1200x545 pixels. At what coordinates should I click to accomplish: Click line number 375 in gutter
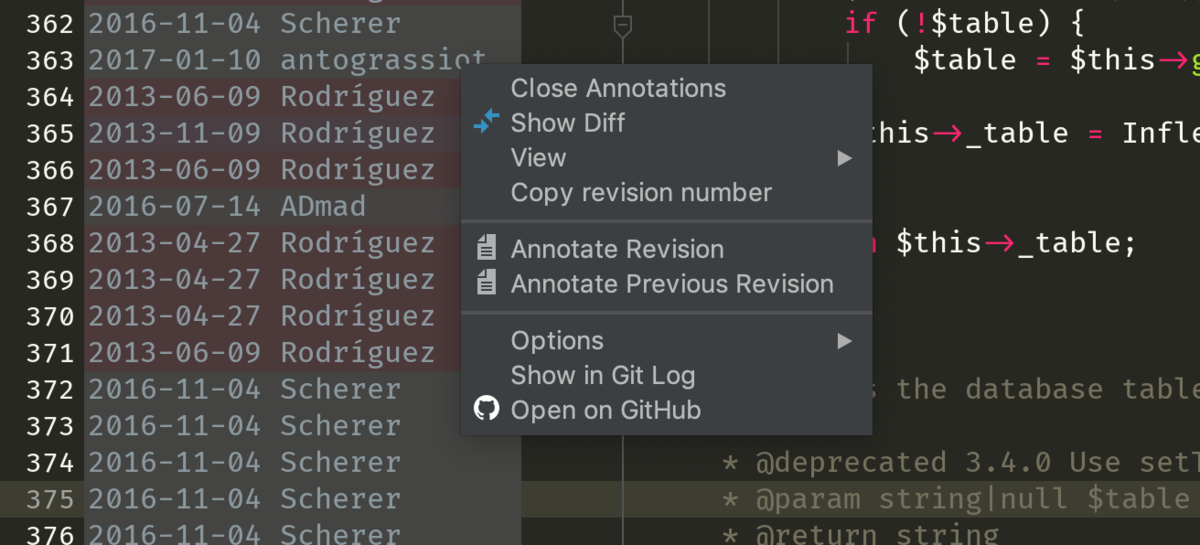click(50, 499)
